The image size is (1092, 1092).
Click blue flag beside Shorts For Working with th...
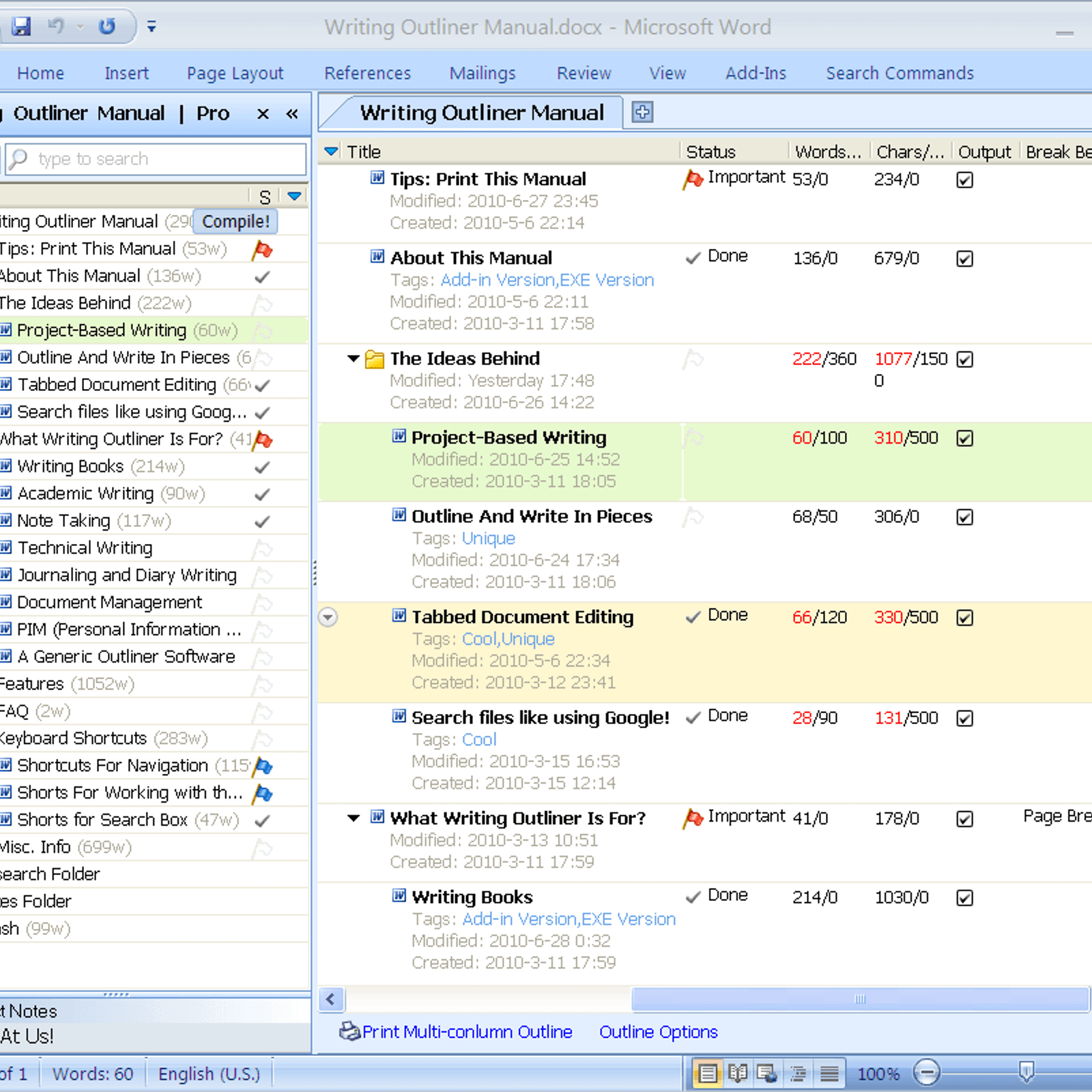pyautogui.click(x=262, y=794)
